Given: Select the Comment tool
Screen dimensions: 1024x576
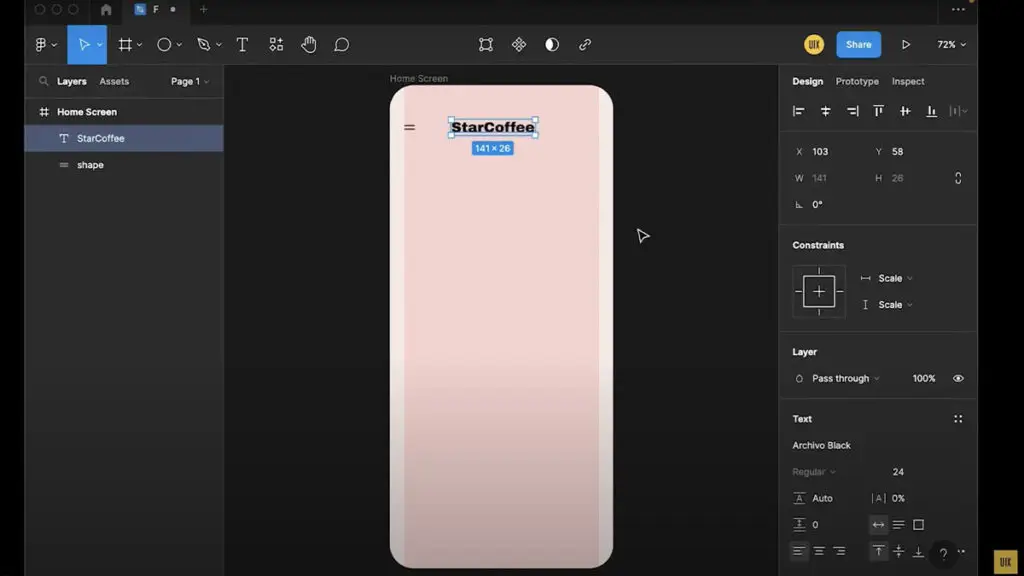Looking at the screenshot, I should coord(341,45).
